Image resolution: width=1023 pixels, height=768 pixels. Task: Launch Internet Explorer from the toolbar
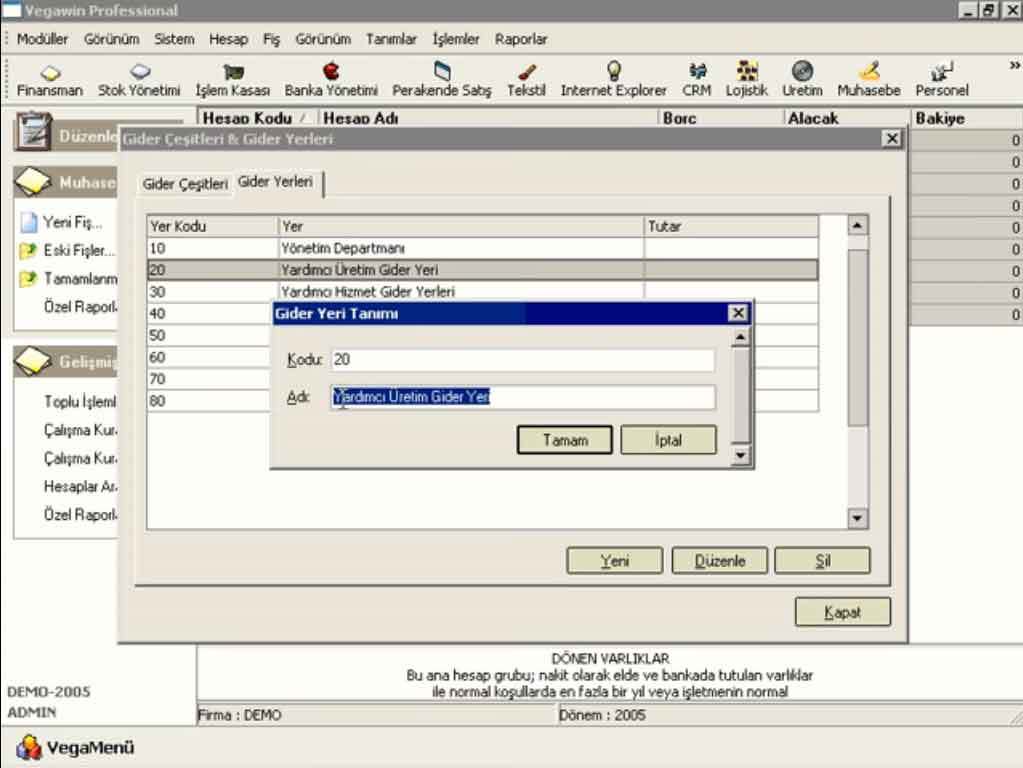pos(613,80)
